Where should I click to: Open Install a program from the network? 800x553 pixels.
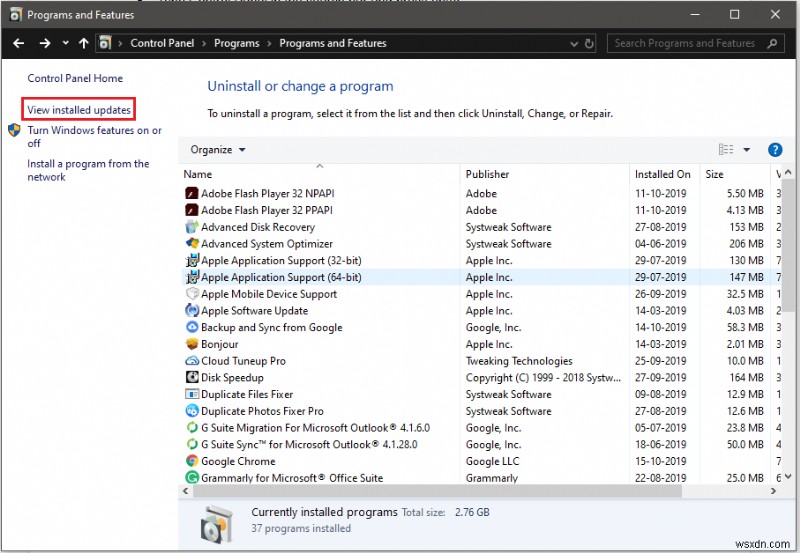tap(88, 170)
